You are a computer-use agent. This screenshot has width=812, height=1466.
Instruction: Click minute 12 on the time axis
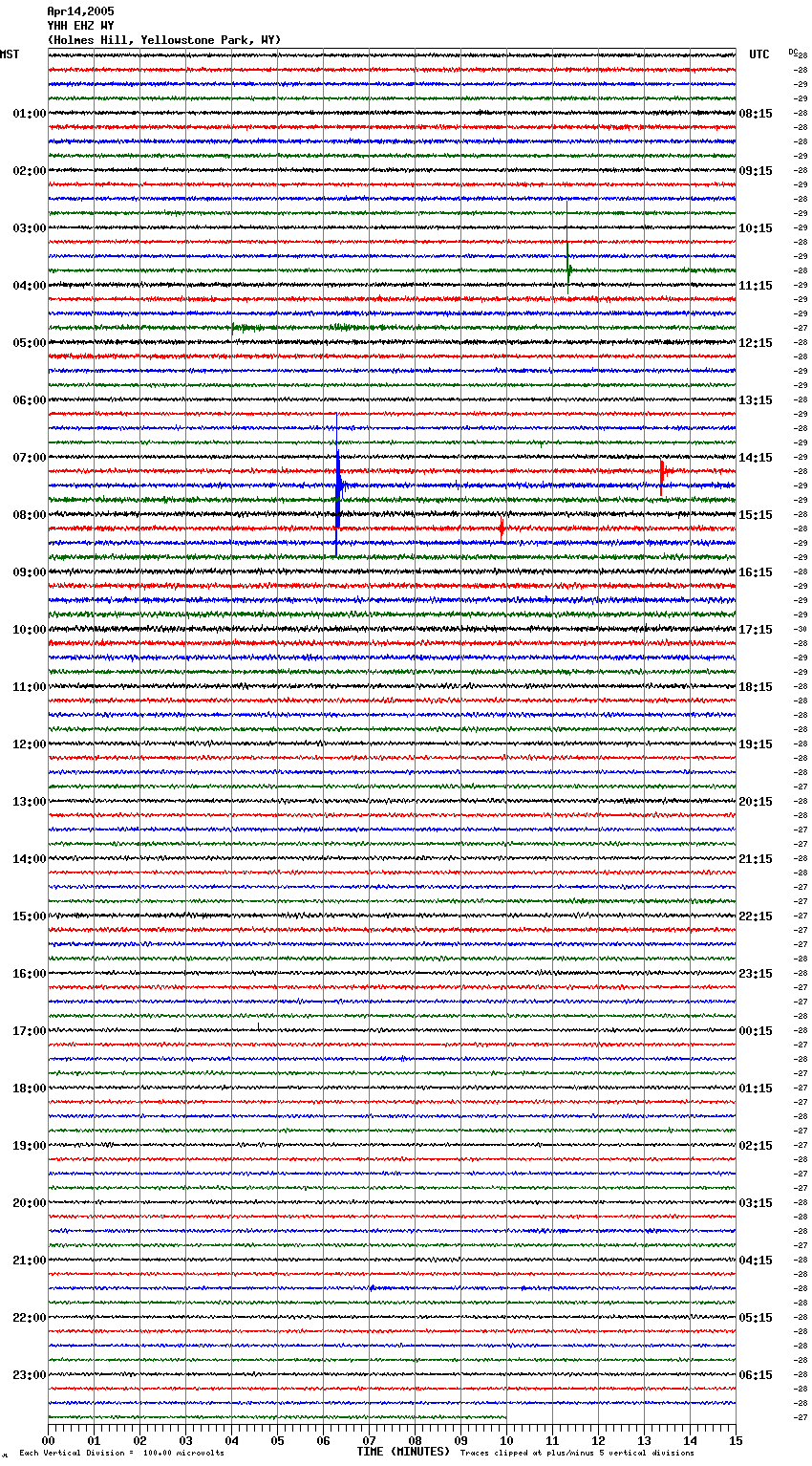(598, 1440)
